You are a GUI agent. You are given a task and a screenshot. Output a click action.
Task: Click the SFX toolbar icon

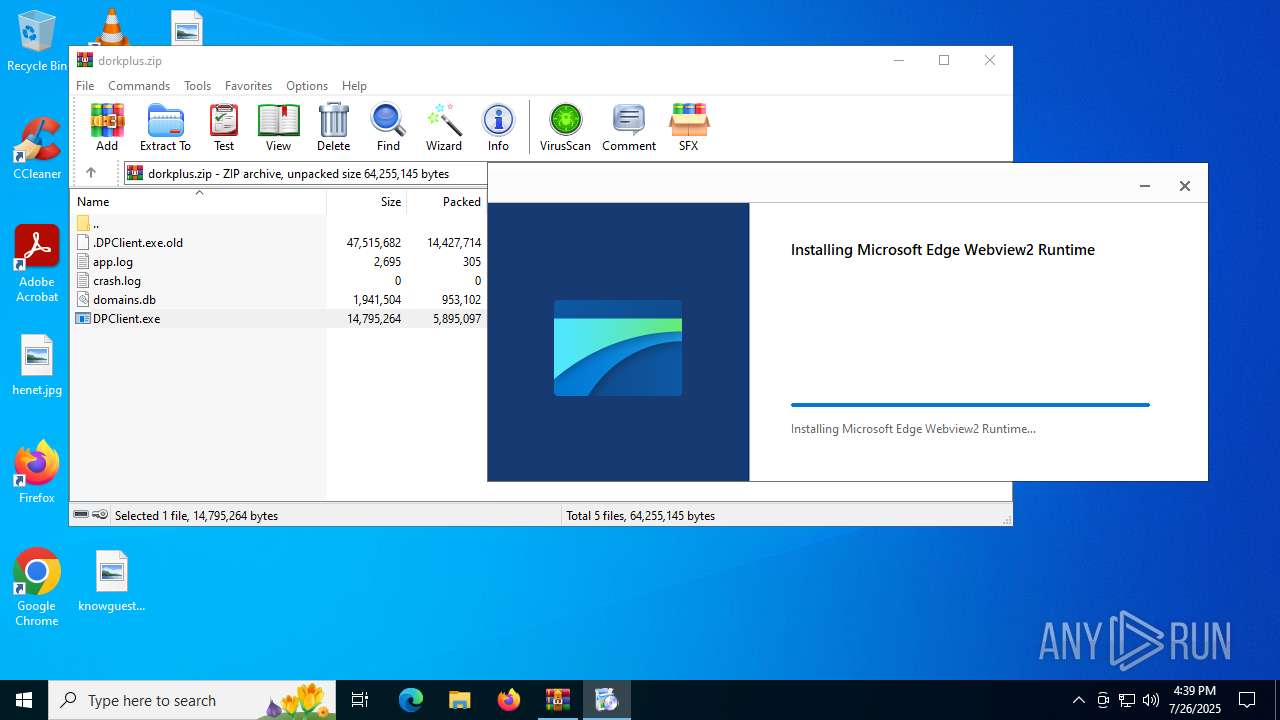689,127
